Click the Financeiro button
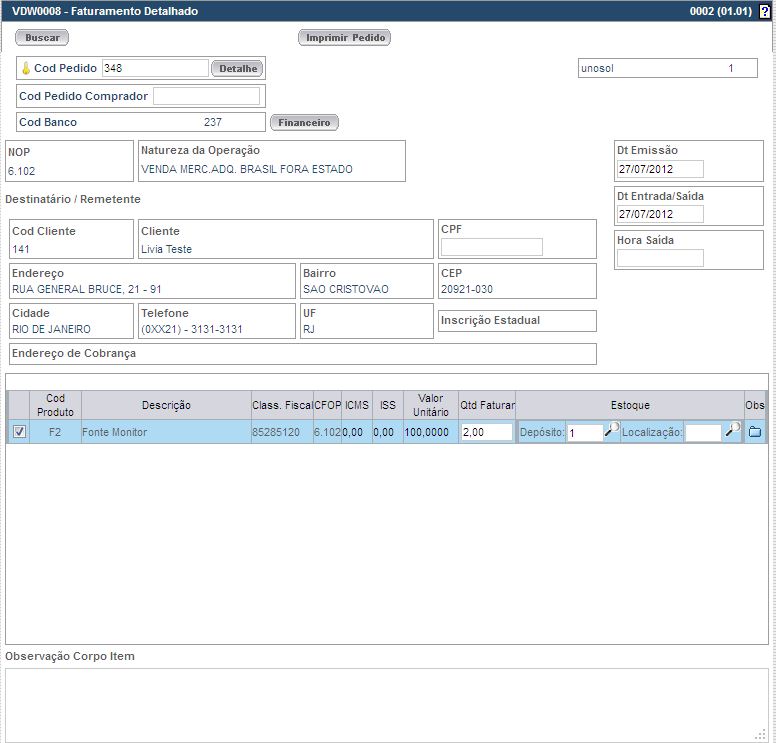The image size is (776, 743). [304, 123]
